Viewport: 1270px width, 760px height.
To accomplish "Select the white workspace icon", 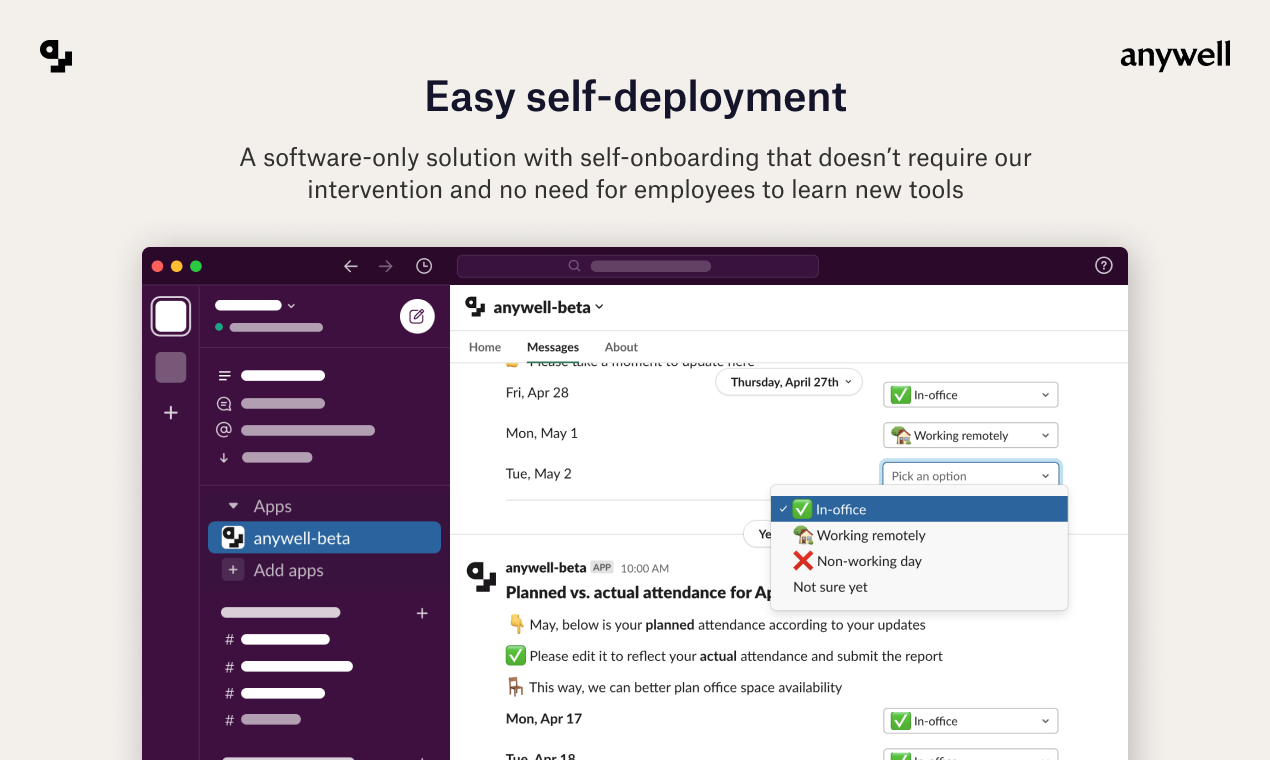I will (171, 316).
